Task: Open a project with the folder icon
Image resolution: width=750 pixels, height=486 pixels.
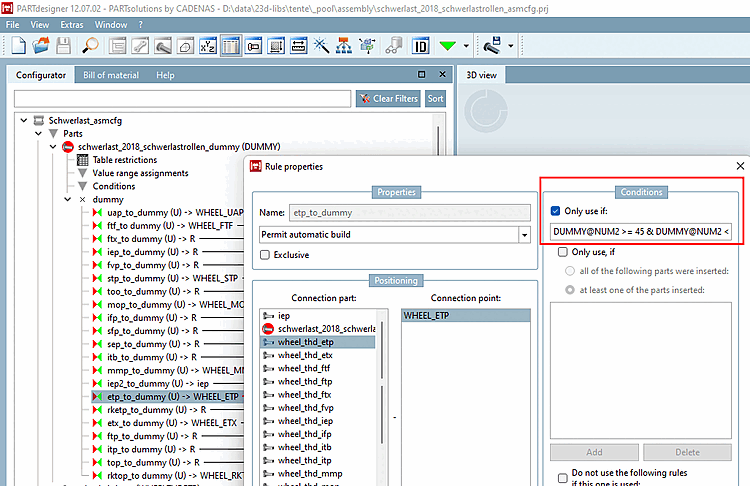Action: click(41, 46)
